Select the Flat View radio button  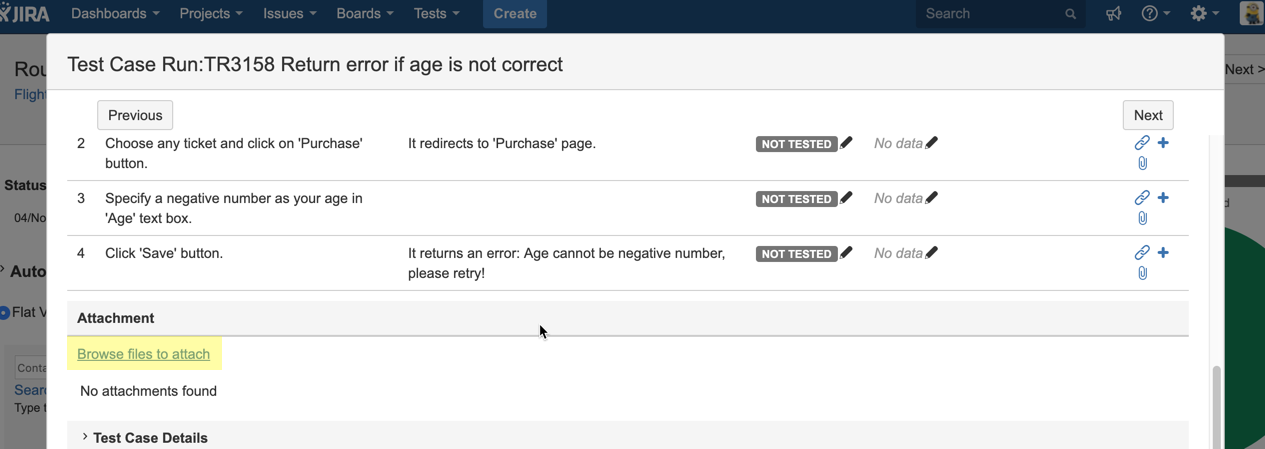click(5, 313)
